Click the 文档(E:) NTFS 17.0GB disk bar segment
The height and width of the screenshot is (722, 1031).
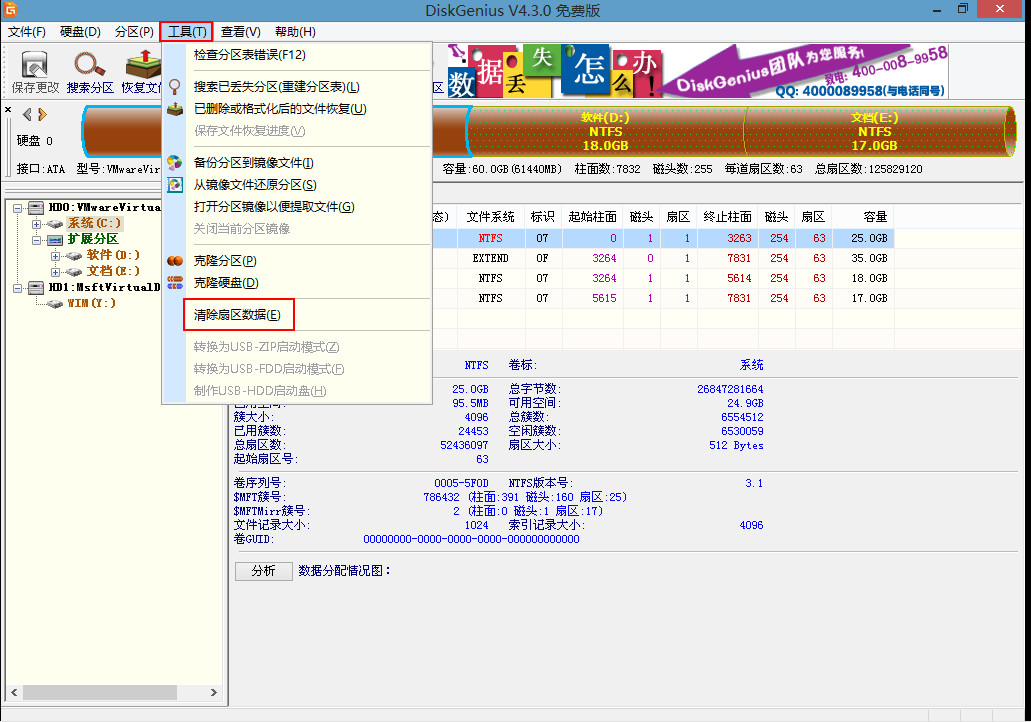(875, 132)
